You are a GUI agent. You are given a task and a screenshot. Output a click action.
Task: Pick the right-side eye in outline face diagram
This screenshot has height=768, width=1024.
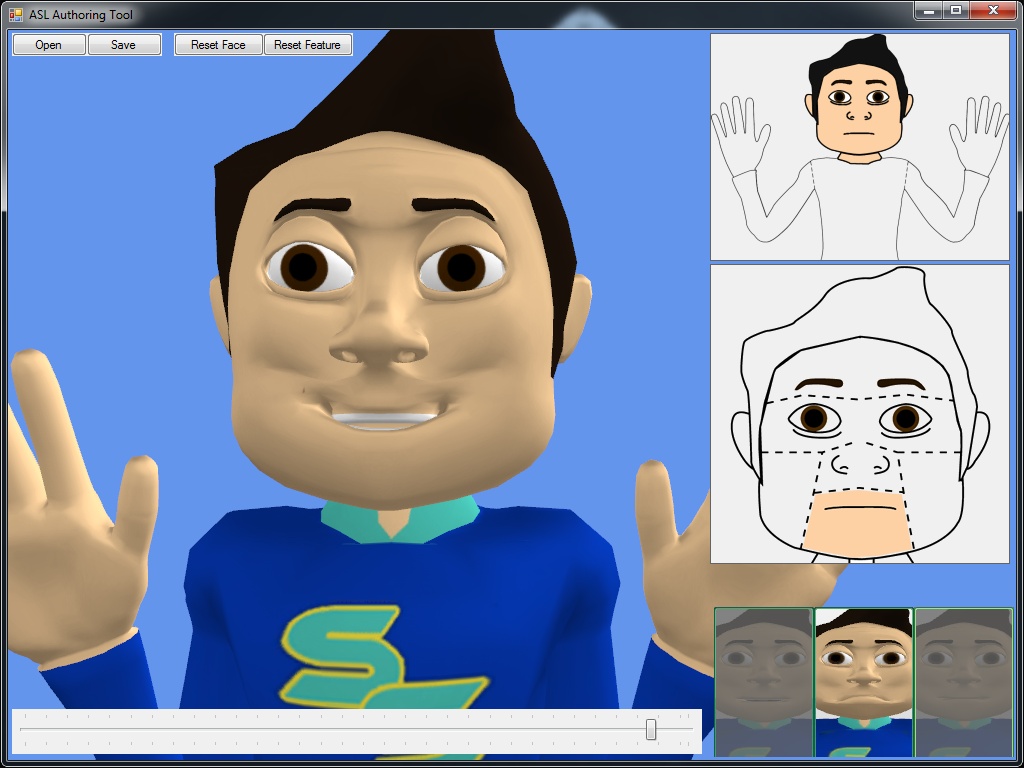[x=905, y=418]
